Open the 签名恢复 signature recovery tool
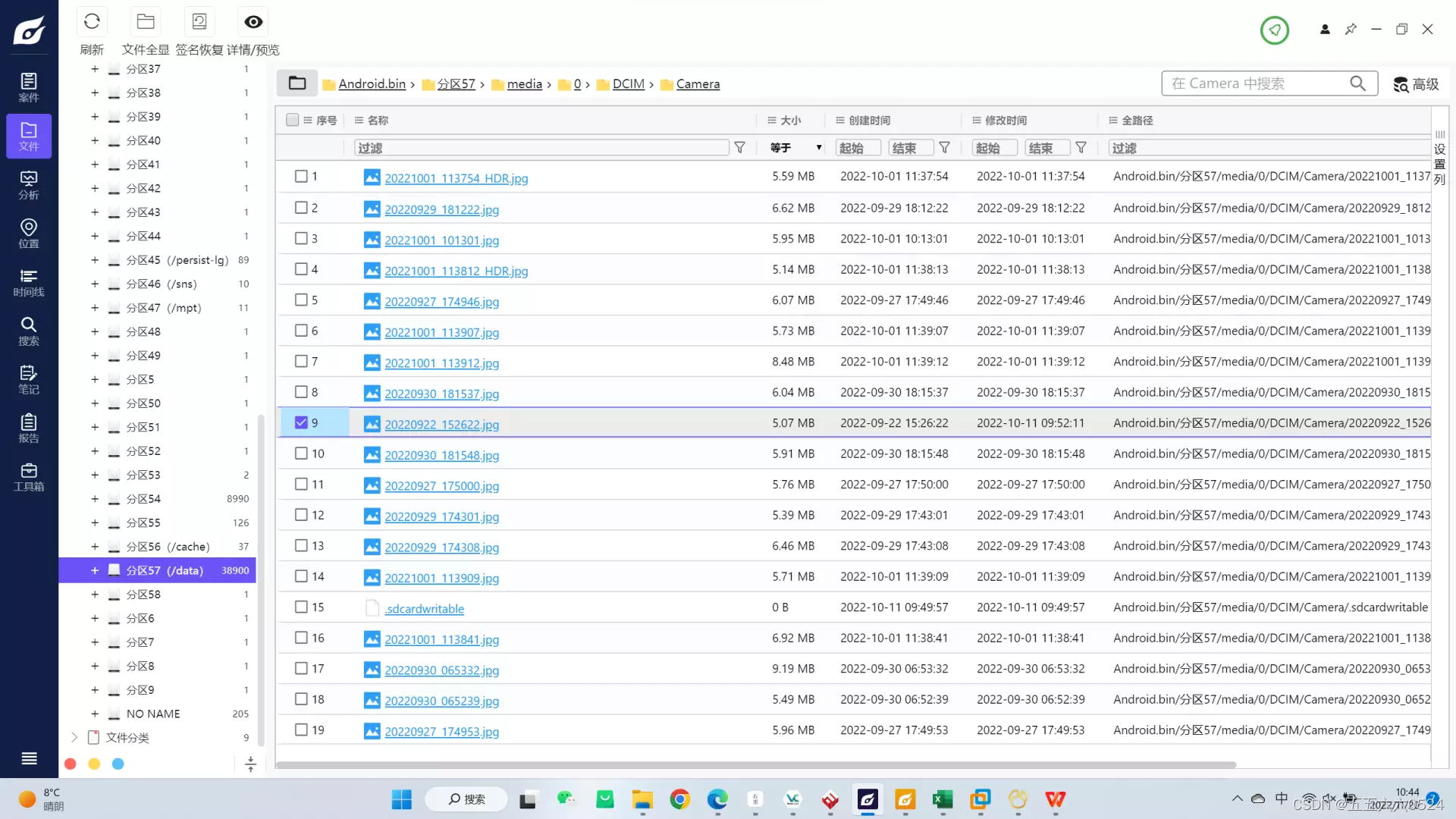 pos(199,22)
